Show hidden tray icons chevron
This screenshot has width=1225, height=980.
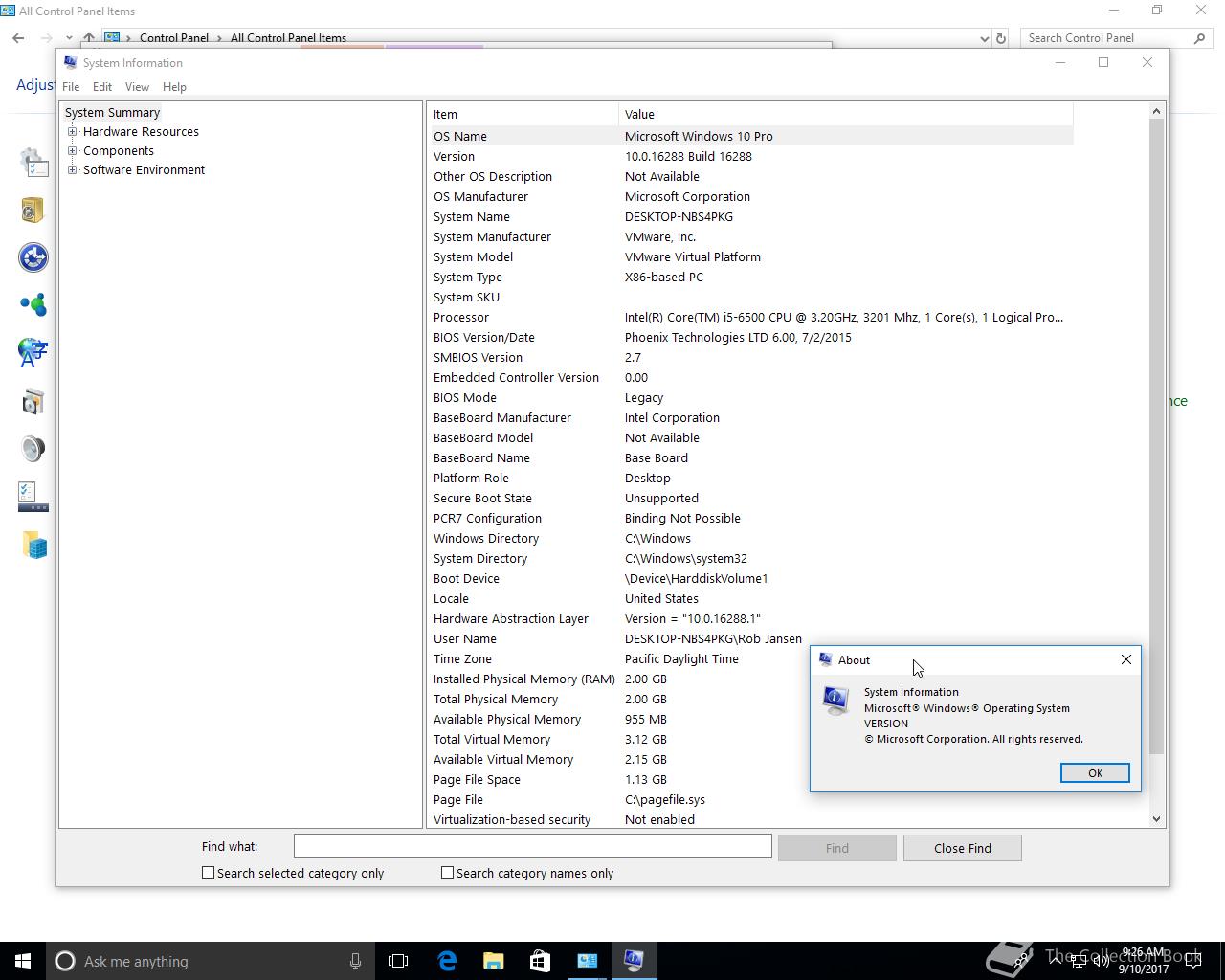1056,961
